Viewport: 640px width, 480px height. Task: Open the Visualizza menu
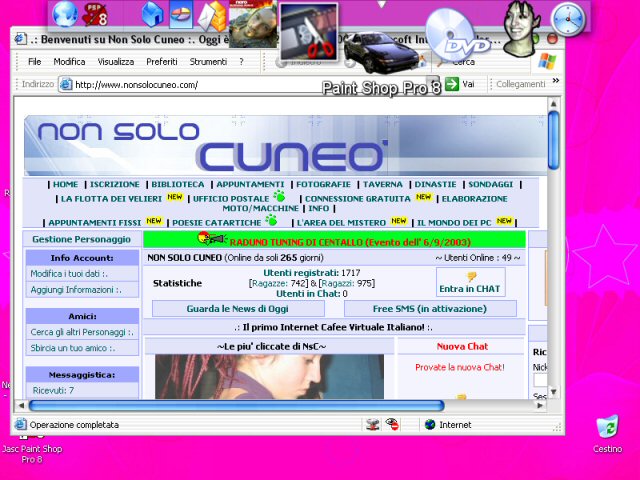[115, 61]
